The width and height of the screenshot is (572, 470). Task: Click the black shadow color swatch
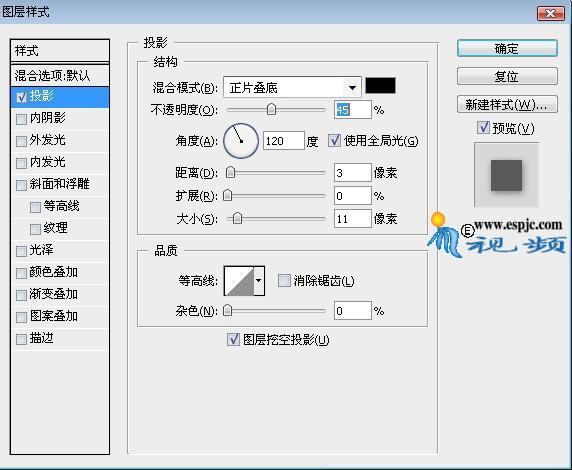380,86
